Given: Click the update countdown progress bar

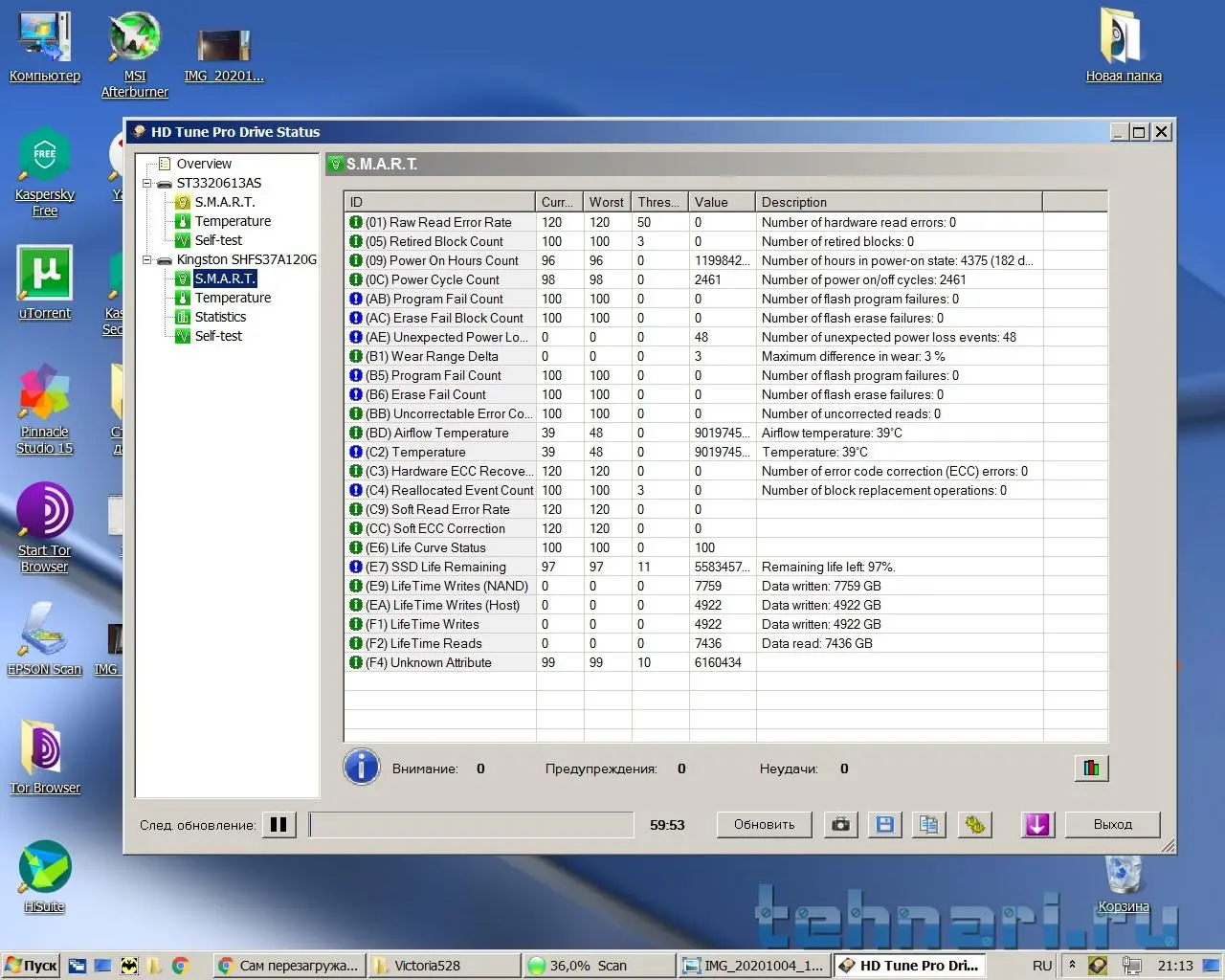Looking at the screenshot, I should pos(471,824).
